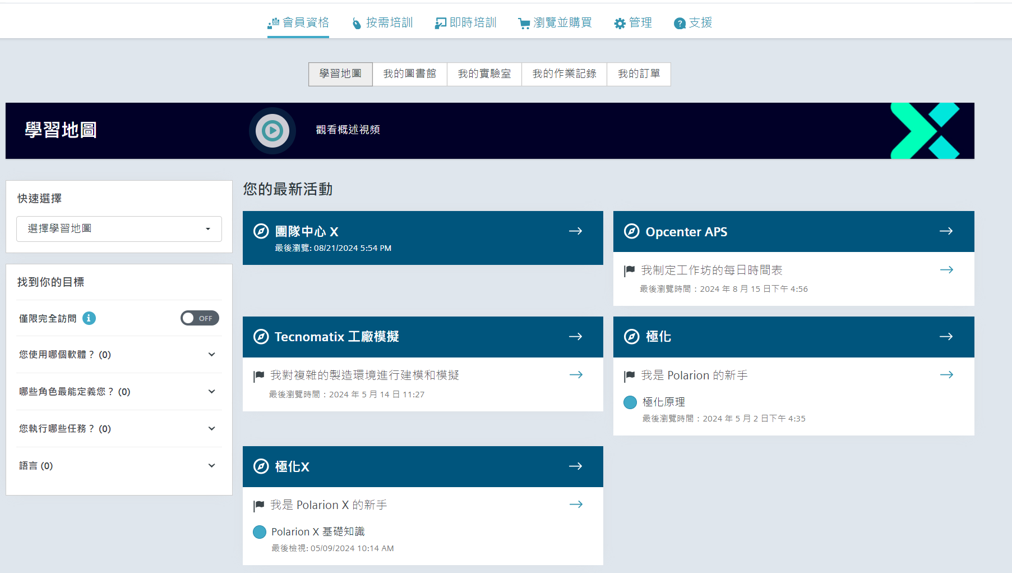The height and width of the screenshot is (573, 1012).
Task: Open the 按需培訓 menu item
Action: 382,23
